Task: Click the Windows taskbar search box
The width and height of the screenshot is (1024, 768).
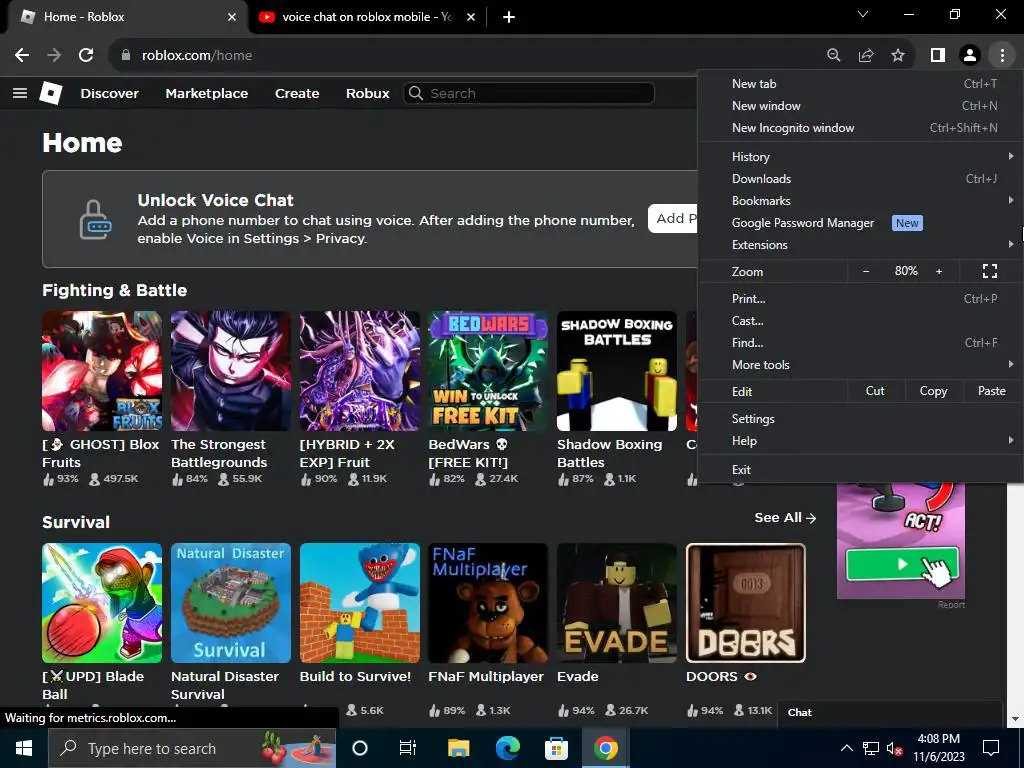Action: pos(192,748)
